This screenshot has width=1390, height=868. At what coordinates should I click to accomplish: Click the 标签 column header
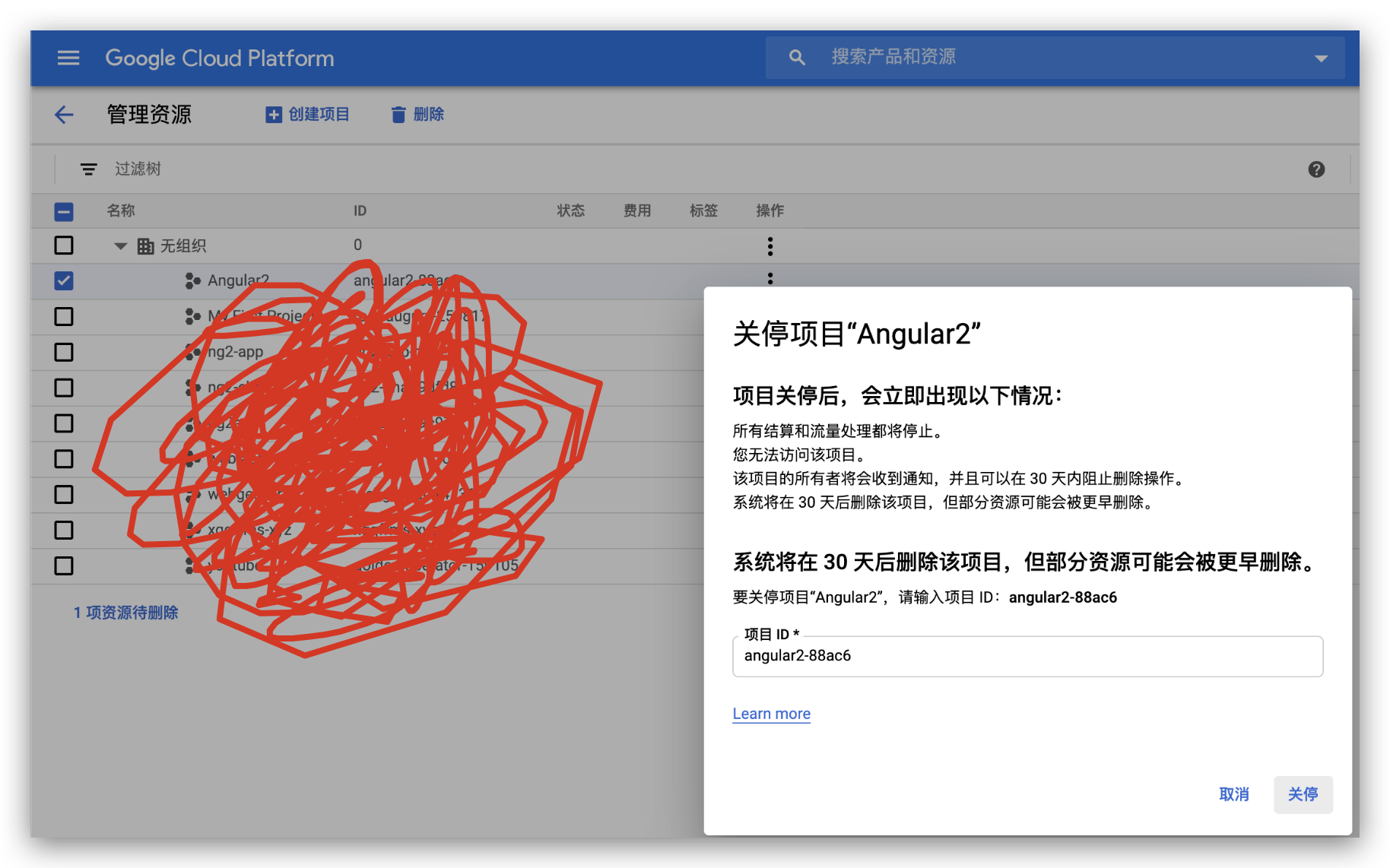coord(703,211)
